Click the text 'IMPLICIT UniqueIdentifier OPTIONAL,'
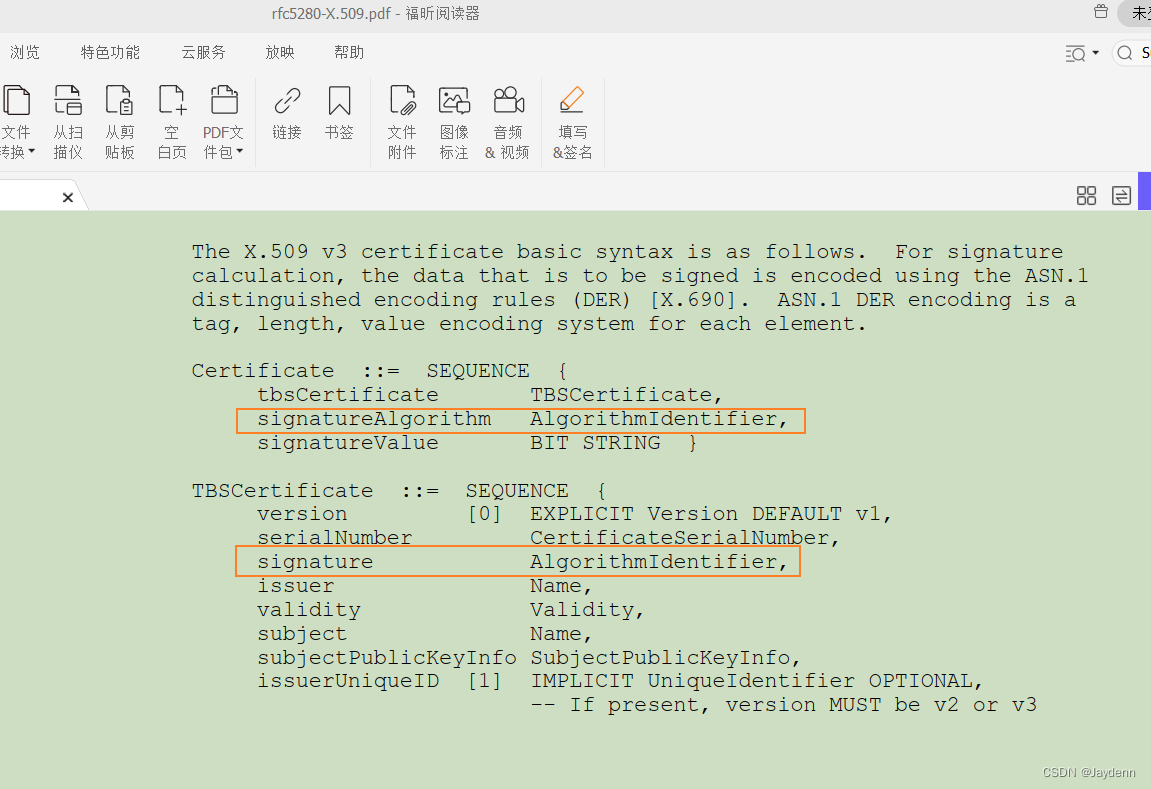The image size is (1151, 789). pos(756,681)
